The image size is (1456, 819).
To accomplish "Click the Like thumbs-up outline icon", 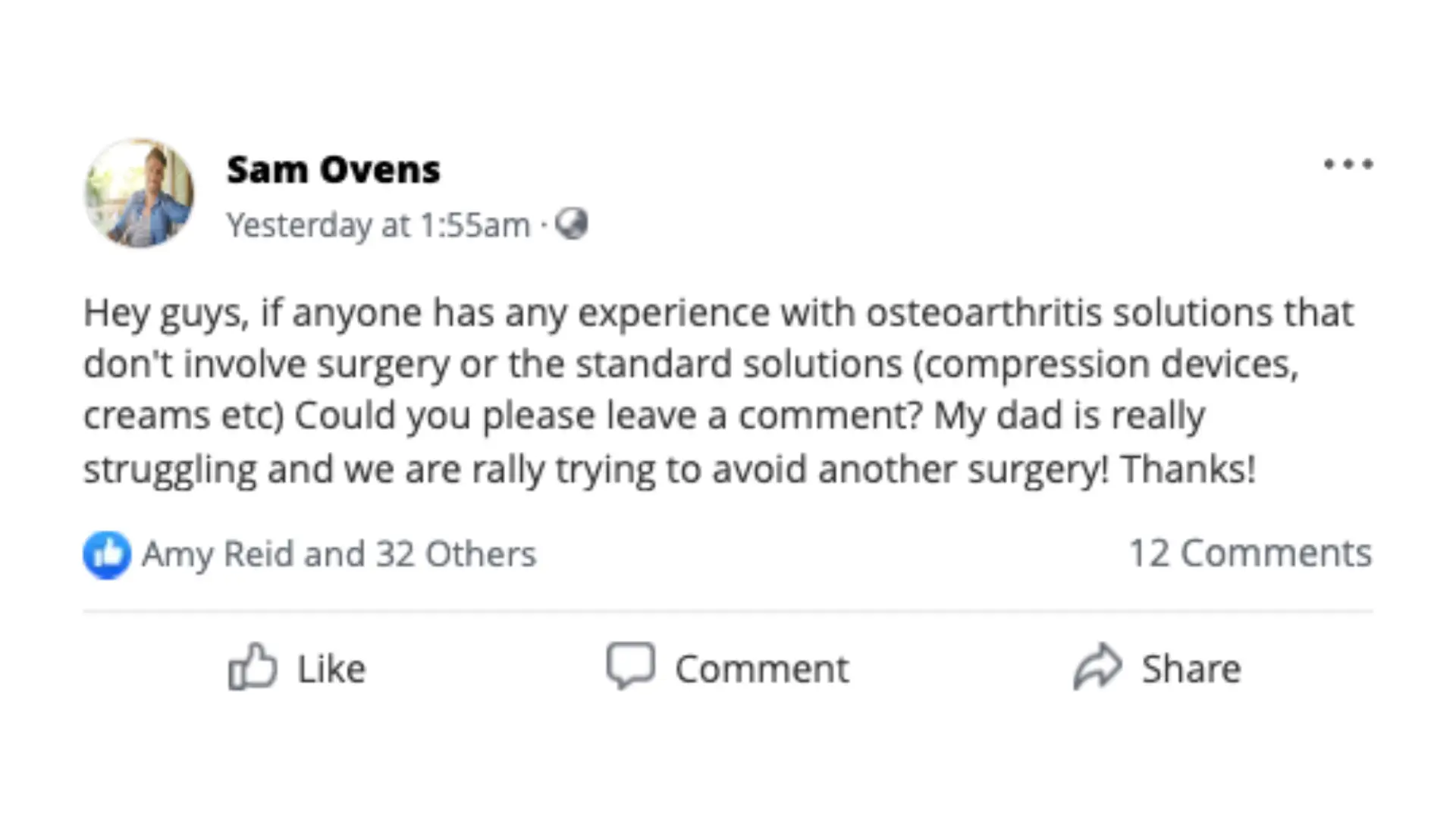I will [252, 667].
